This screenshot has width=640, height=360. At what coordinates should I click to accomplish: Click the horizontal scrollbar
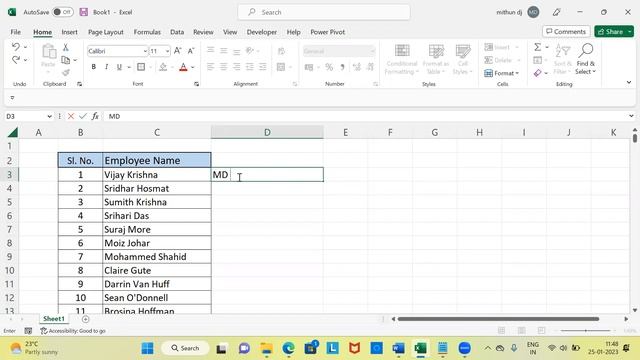pyautogui.click(x=498, y=319)
